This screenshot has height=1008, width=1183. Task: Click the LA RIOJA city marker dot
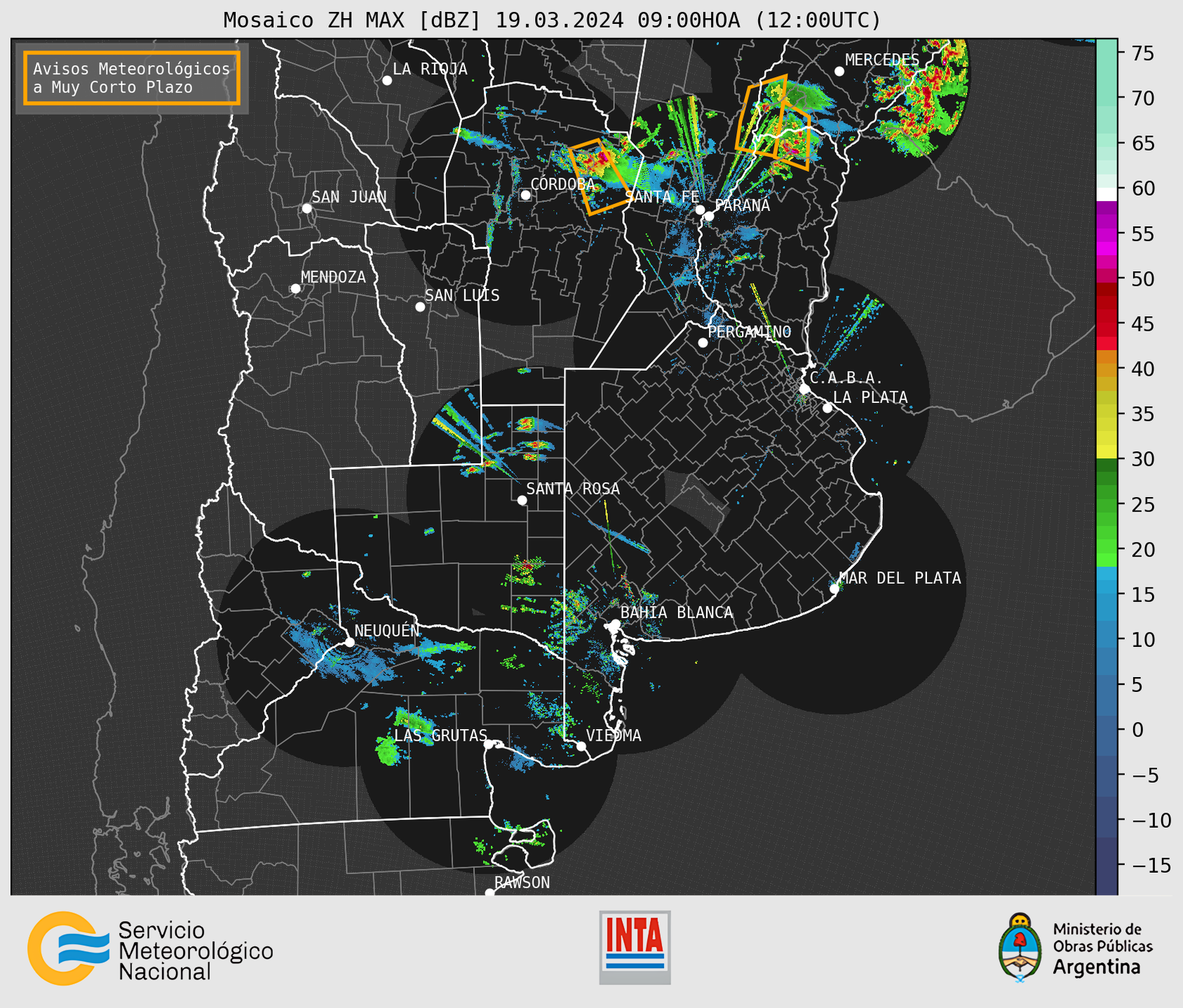(387, 81)
